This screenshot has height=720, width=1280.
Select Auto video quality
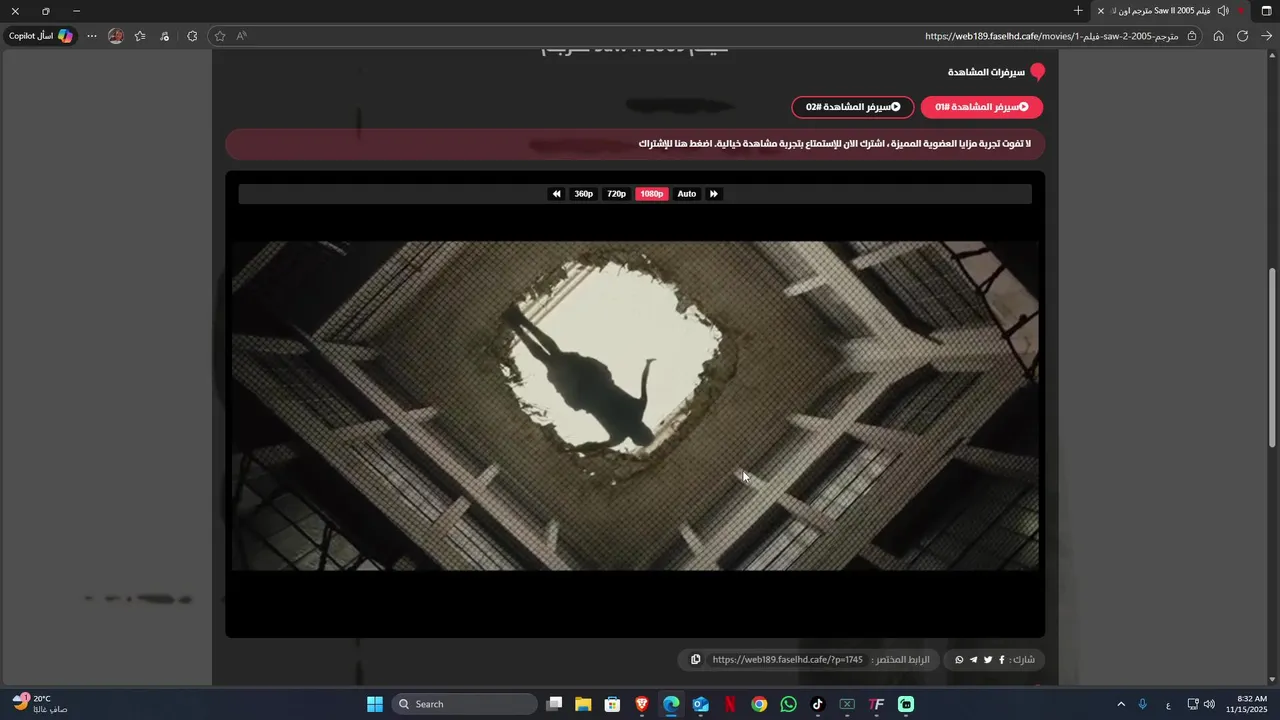[686, 194]
